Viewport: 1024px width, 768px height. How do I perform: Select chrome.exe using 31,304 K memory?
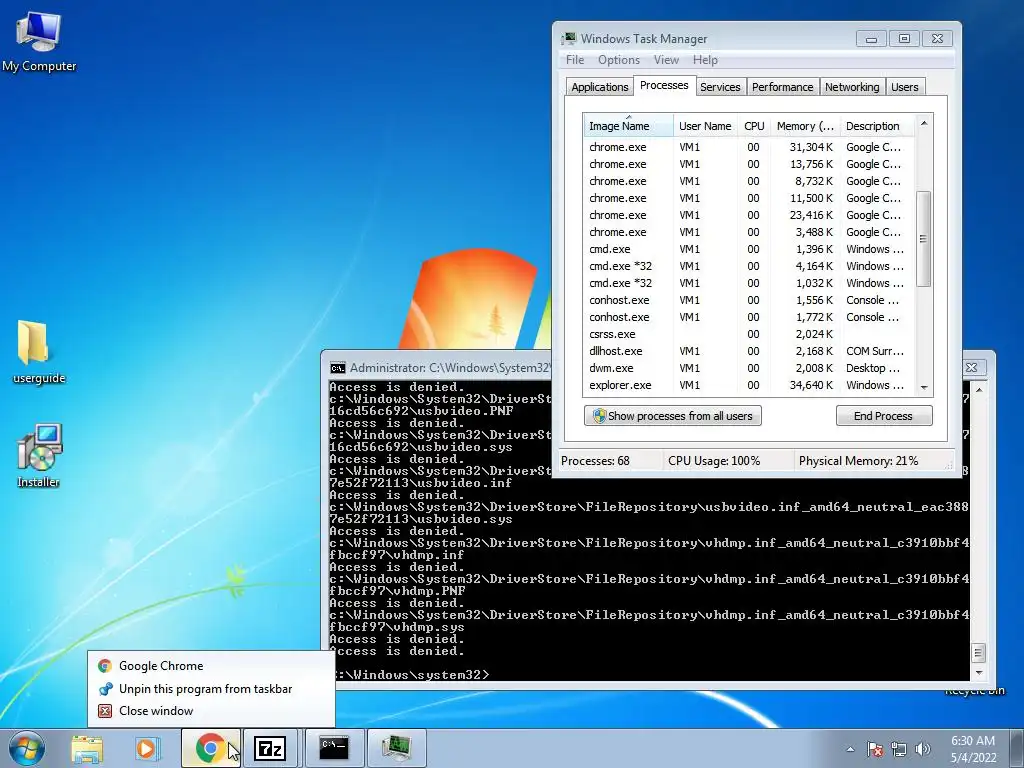(749, 147)
